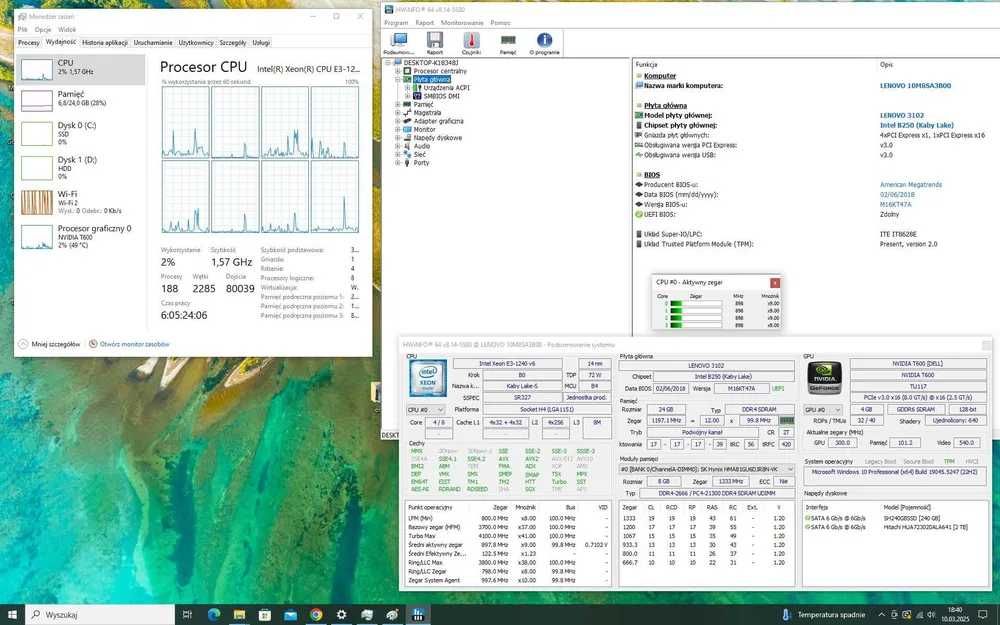Viewport: 1000px width, 625px height.
Task: Click the Intel Xeon logo in summary window
Action: [427, 378]
